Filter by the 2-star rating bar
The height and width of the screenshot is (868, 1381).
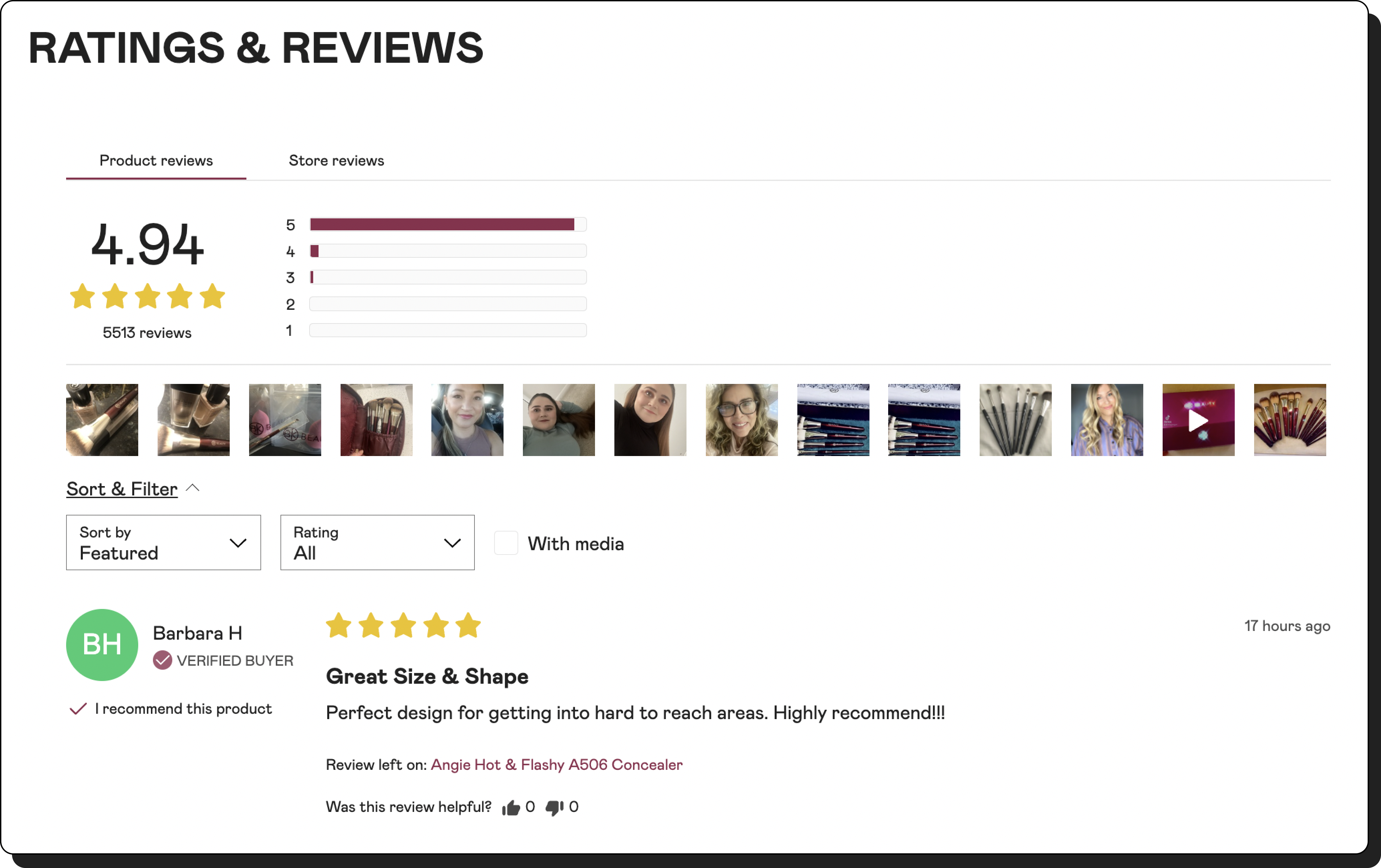pyautogui.click(x=448, y=304)
